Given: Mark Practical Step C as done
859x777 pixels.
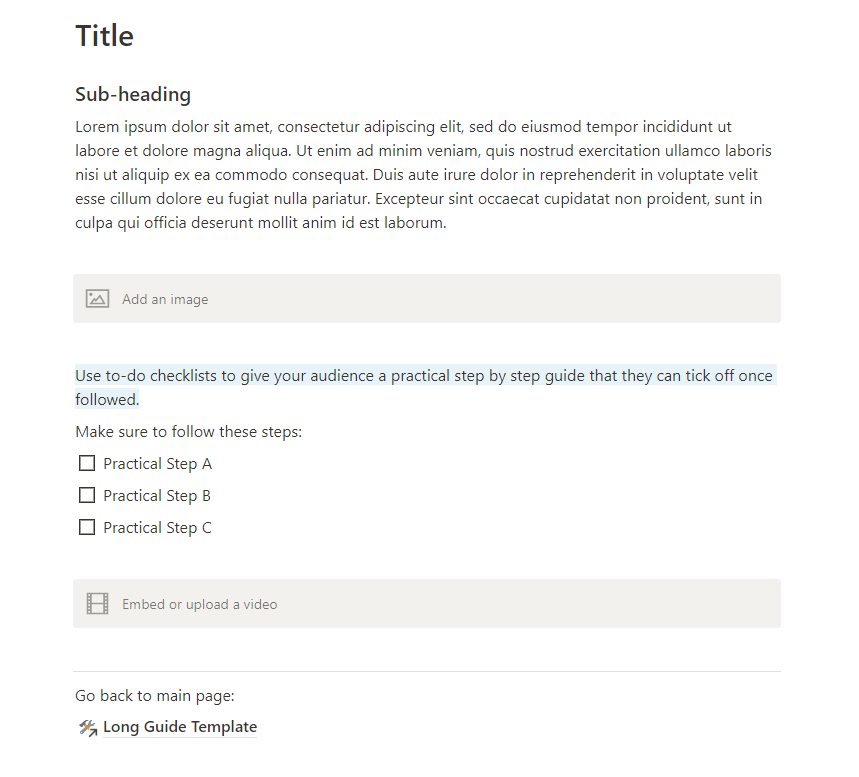Looking at the screenshot, I should coord(87,527).
